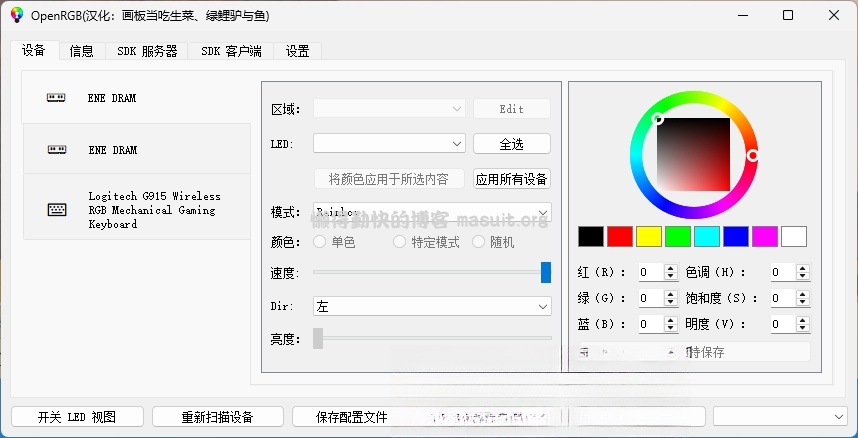Pick the cyan color swatch

(x=707, y=237)
